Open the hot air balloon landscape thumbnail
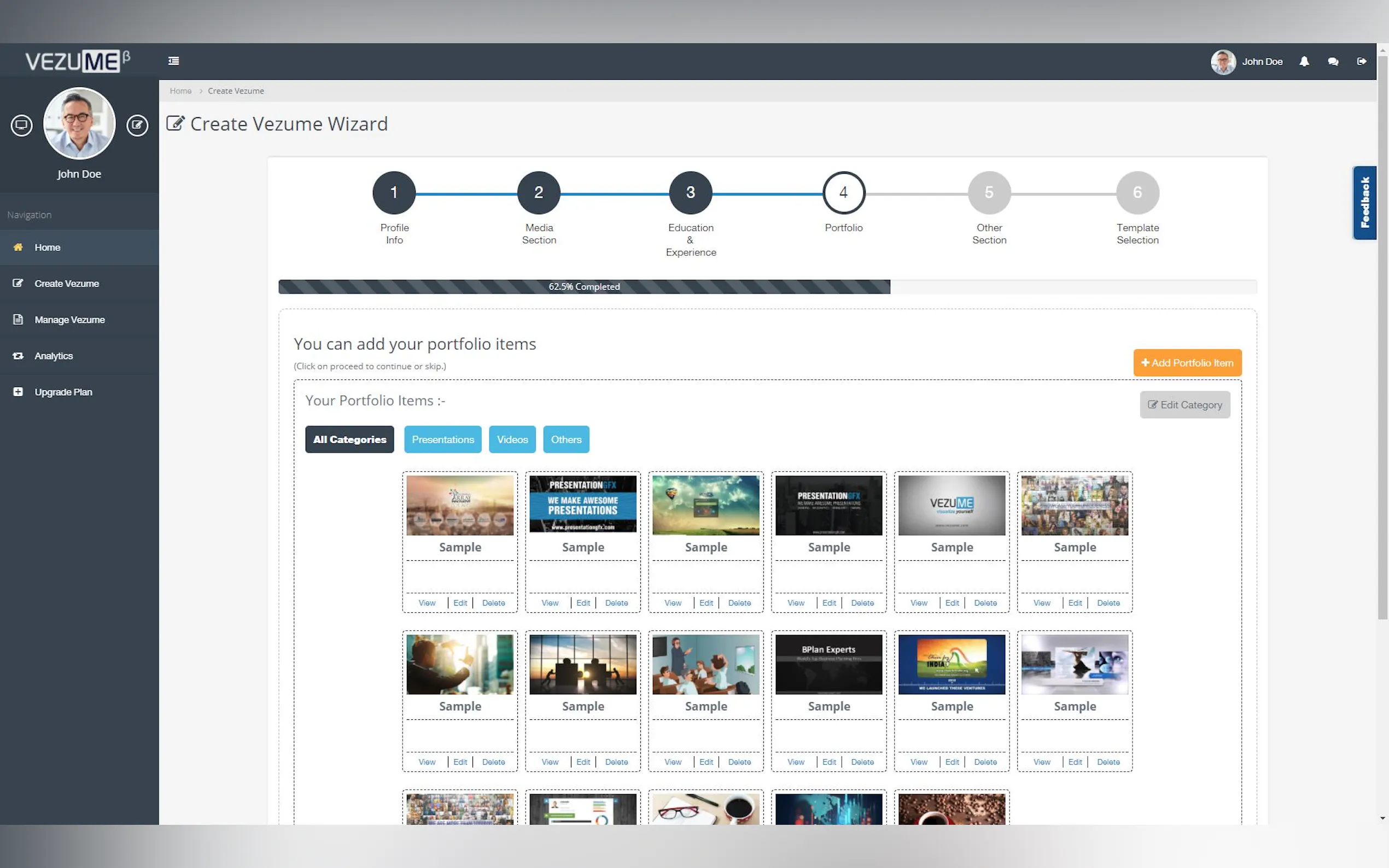 (705, 505)
